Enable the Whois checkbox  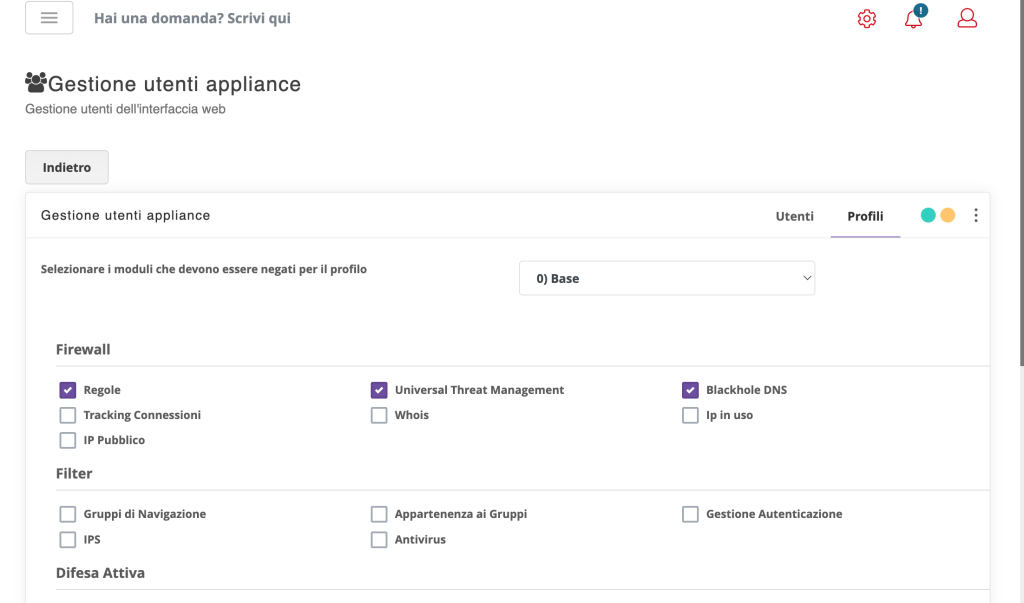click(x=379, y=414)
